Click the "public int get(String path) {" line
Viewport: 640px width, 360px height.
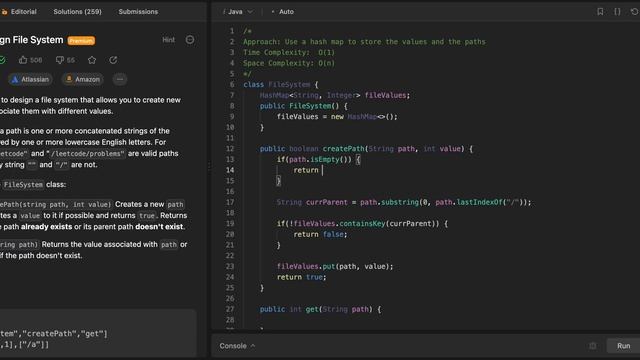click(x=320, y=309)
